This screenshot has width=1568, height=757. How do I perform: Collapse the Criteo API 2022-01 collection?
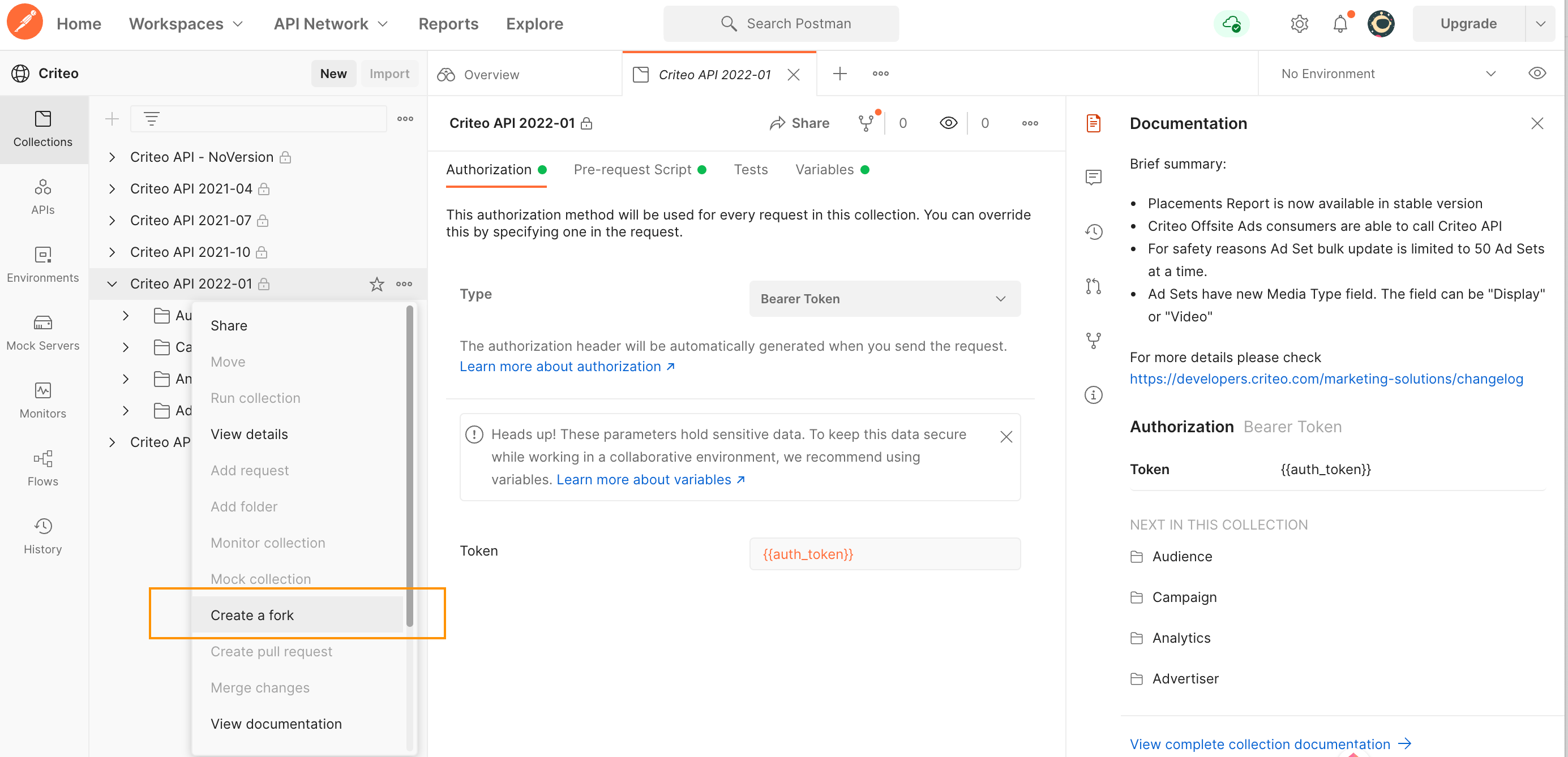pos(112,283)
